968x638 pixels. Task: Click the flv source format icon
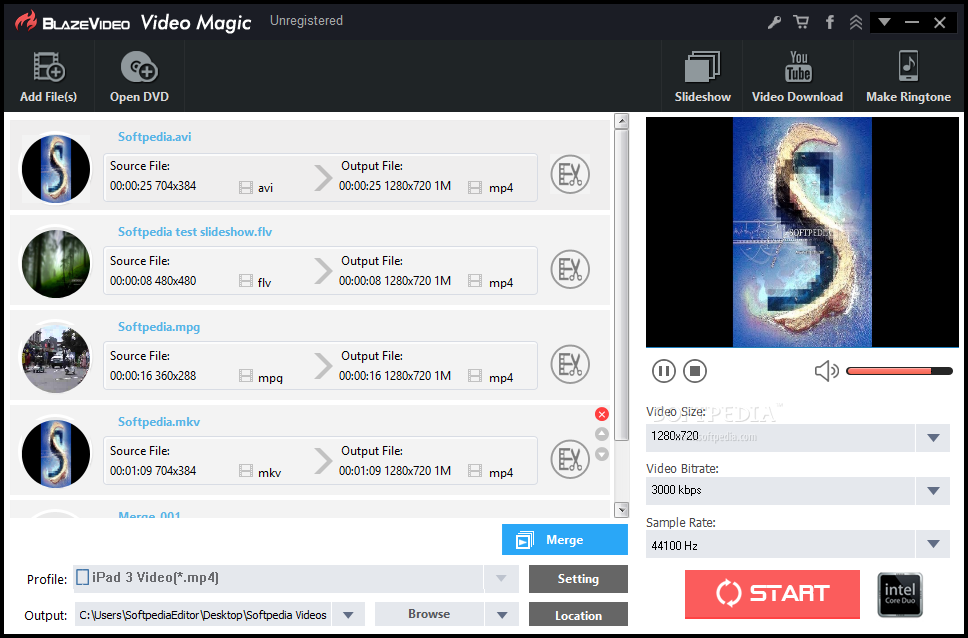pyautogui.click(x=246, y=282)
